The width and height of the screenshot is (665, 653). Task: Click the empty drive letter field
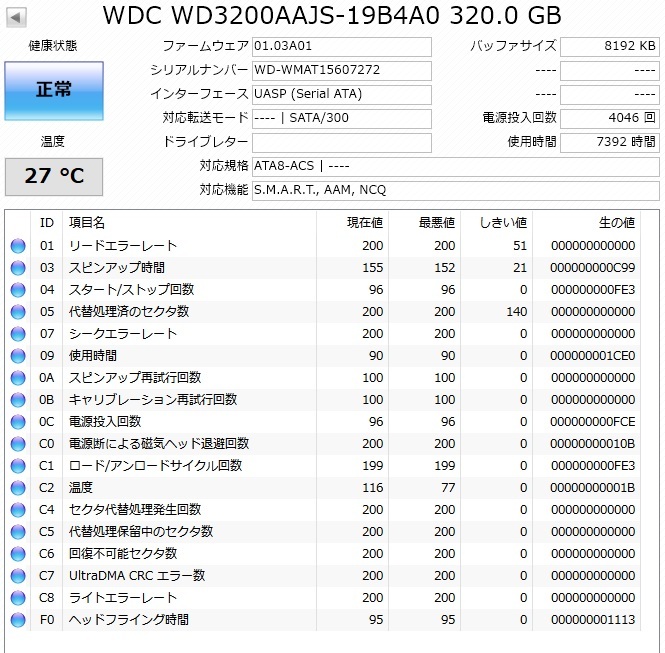pyautogui.click(x=342, y=142)
